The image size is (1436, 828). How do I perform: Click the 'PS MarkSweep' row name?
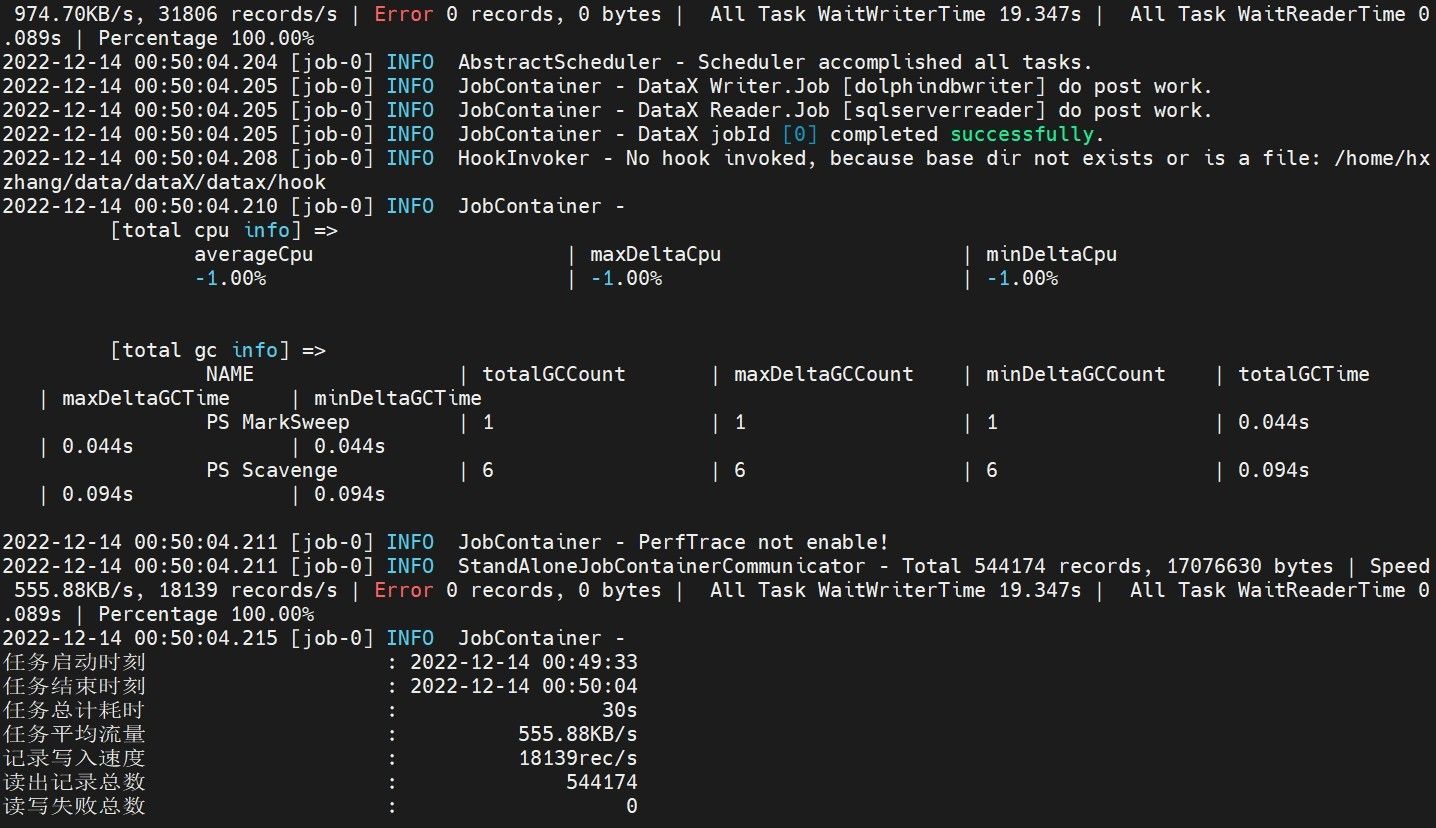click(x=277, y=422)
